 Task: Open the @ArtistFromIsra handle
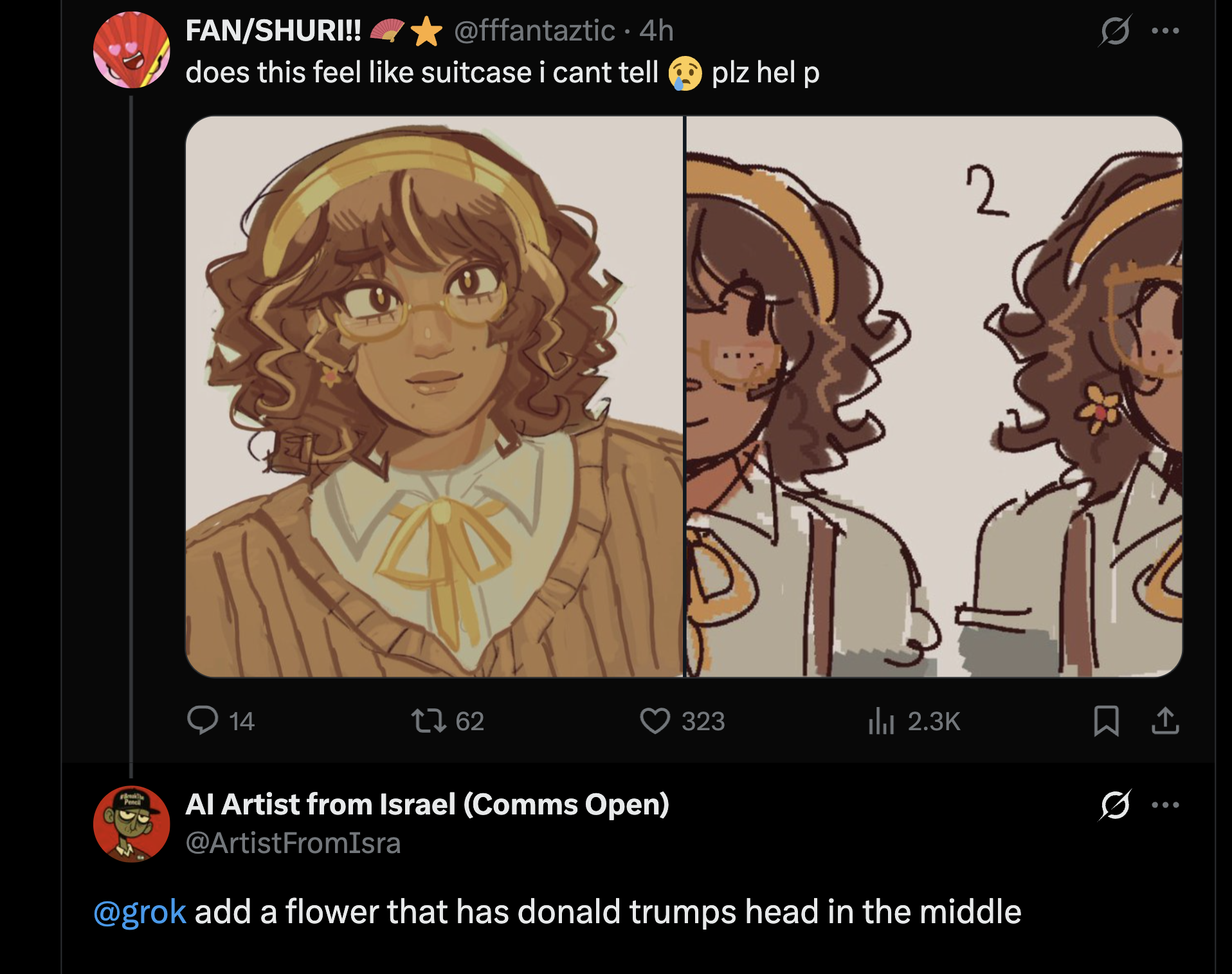(293, 843)
